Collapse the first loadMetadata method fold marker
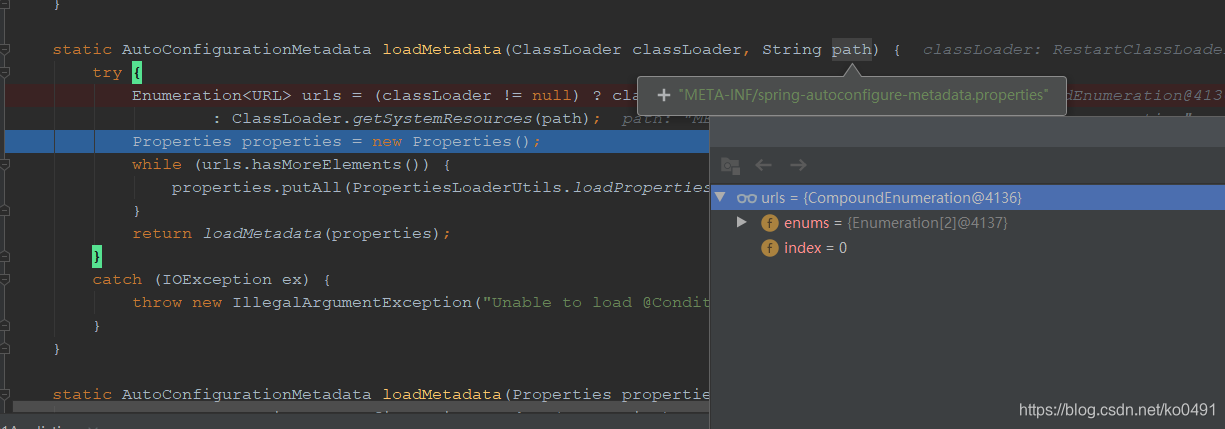Viewport: 1225px width, 429px height. [x=6, y=49]
